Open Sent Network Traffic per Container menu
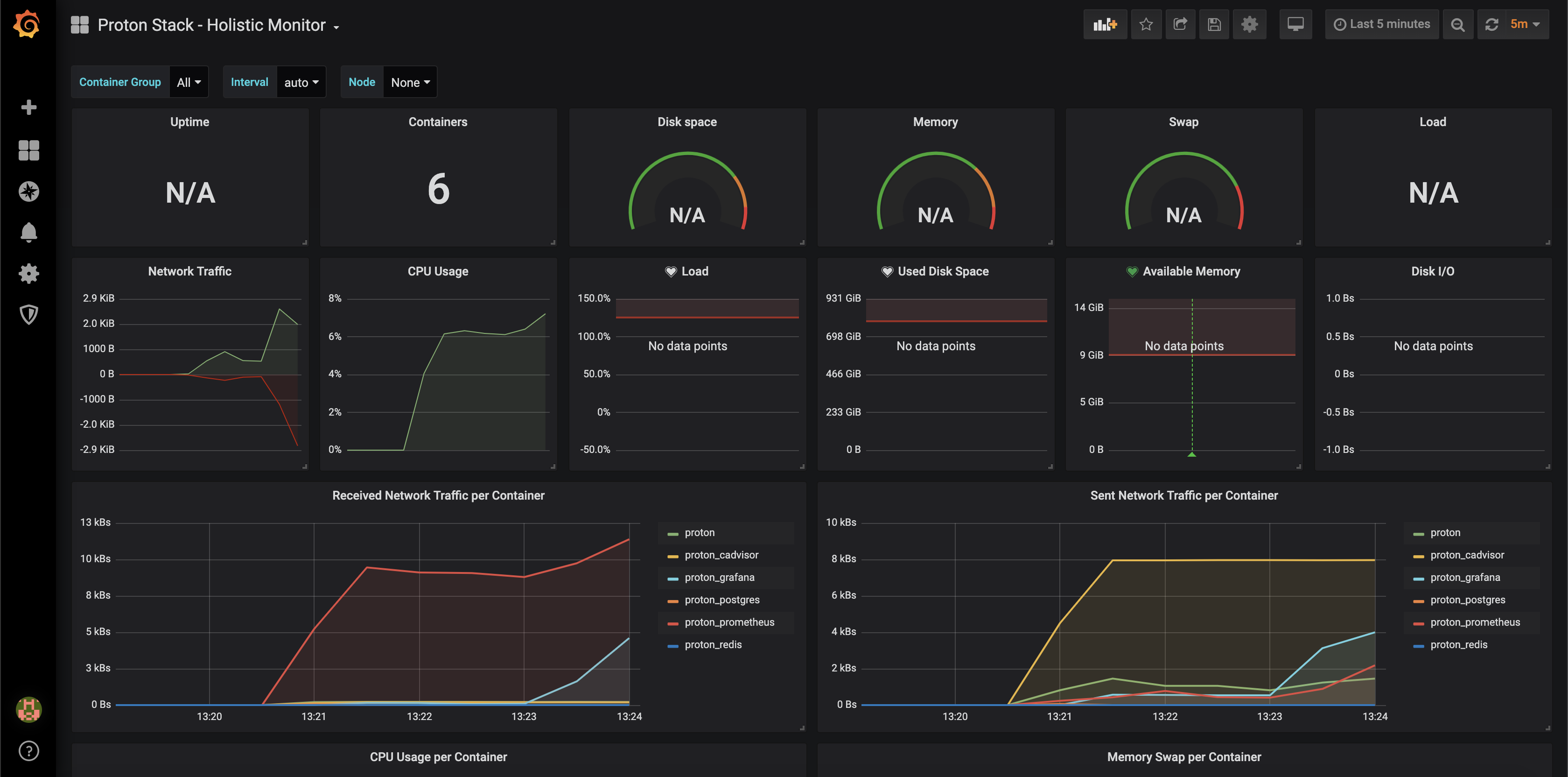The width and height of the screenshot is (1568, 777). (x=1184, y=496)
